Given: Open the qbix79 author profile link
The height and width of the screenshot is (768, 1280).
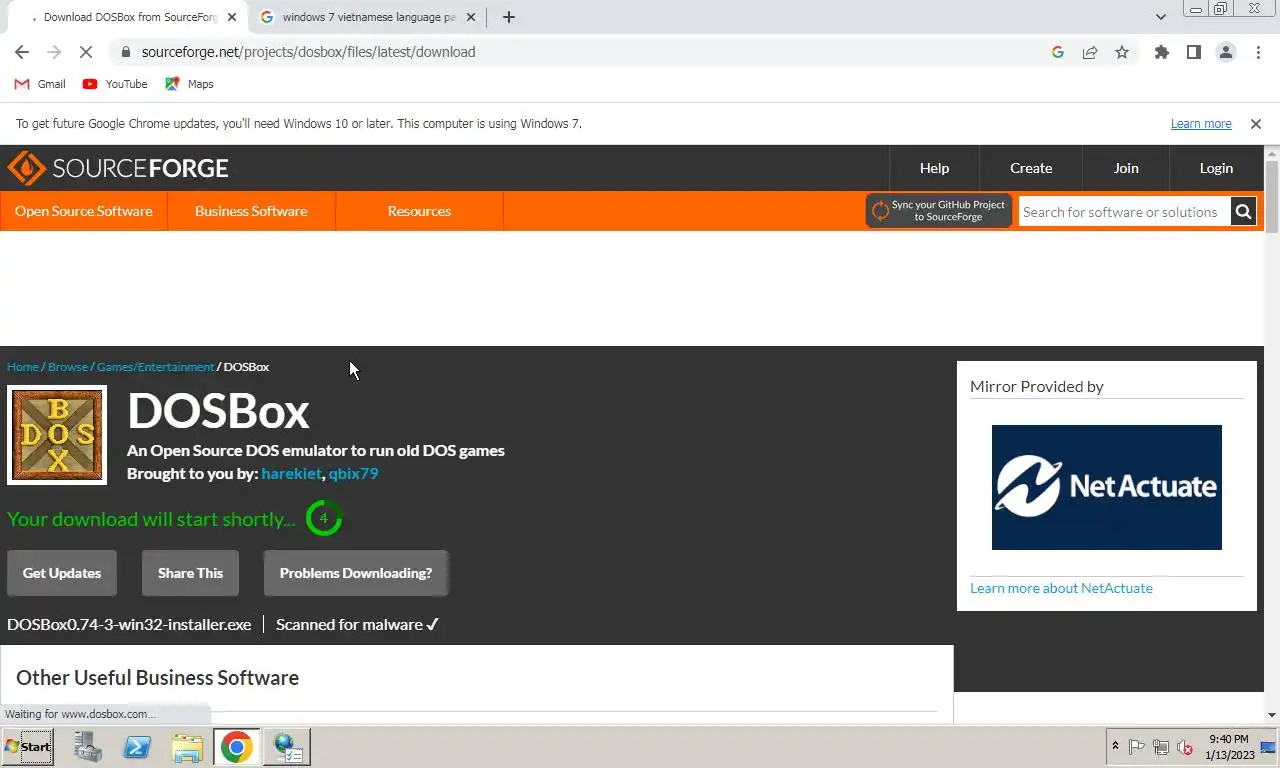Looking at the screenshot, I should [x=354, y=473].
